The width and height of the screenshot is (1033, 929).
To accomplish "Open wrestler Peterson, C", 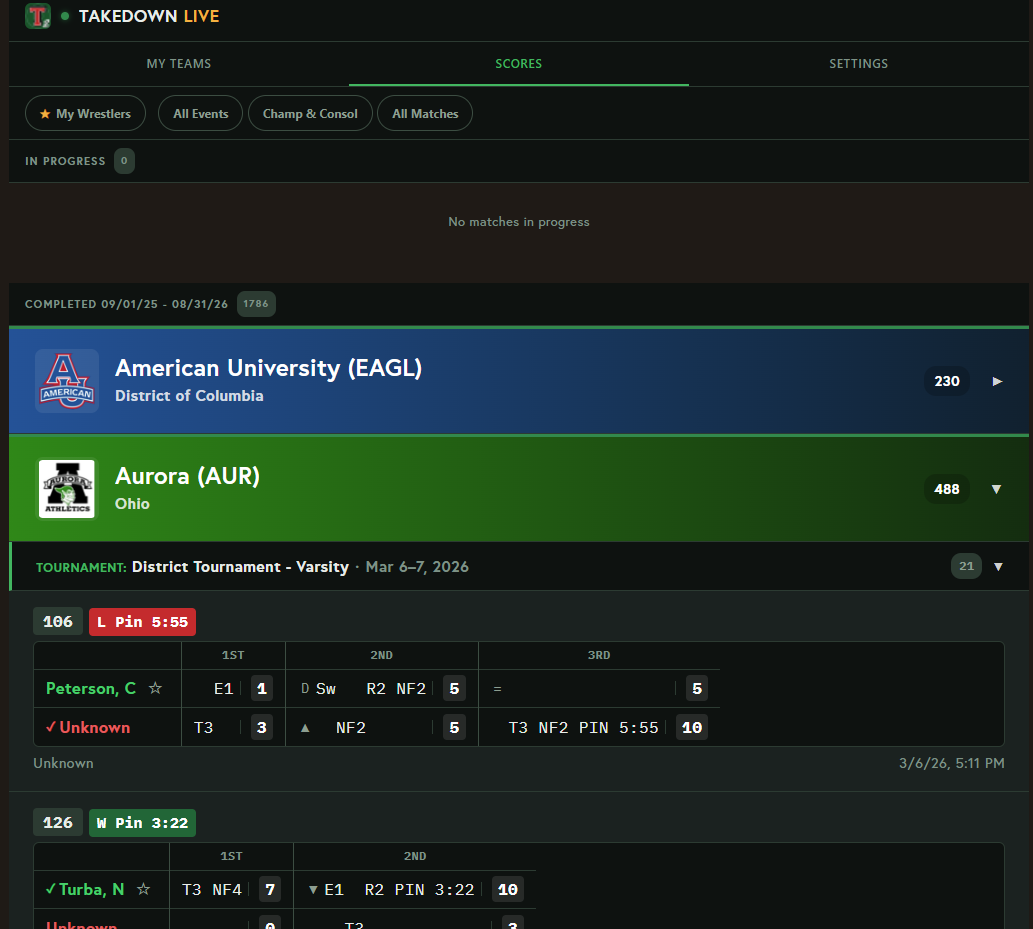I will (91, 689).
